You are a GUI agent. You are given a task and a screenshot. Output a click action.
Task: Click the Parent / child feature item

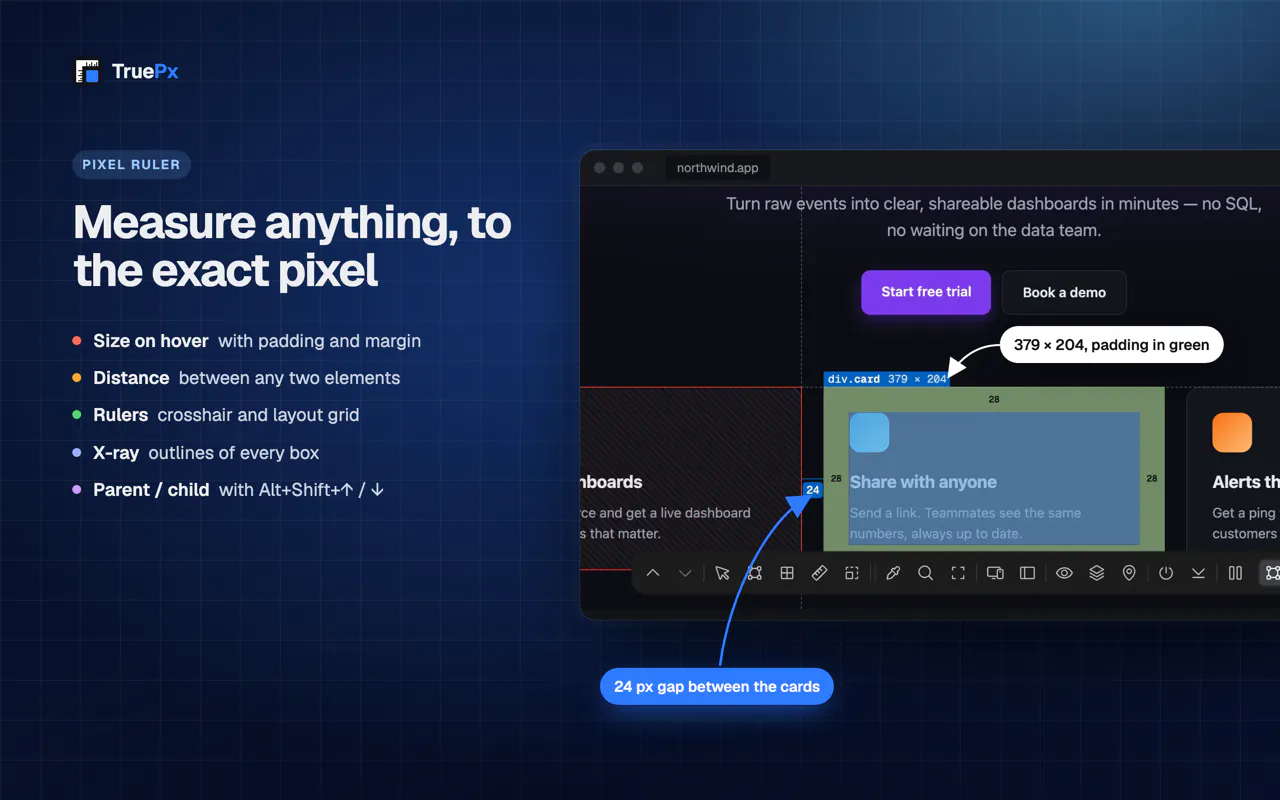pyautogui.click(x=229, y=490)
